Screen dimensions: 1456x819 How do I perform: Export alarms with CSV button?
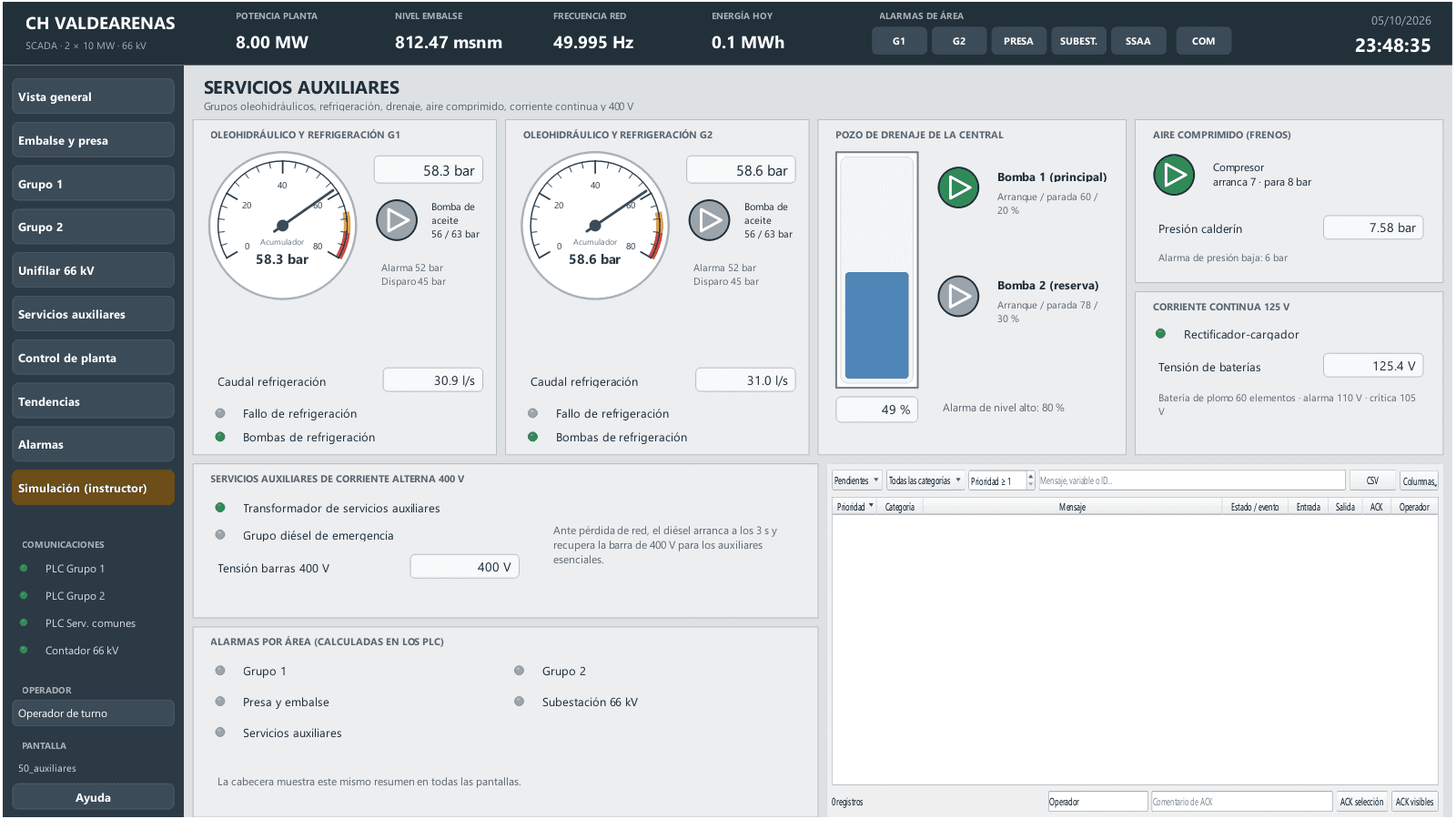1372,480
